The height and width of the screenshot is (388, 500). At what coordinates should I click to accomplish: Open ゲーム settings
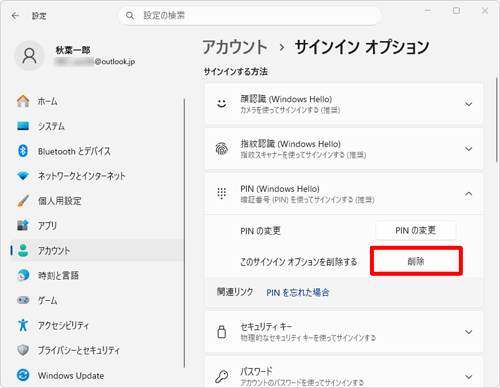coord(97,300)
